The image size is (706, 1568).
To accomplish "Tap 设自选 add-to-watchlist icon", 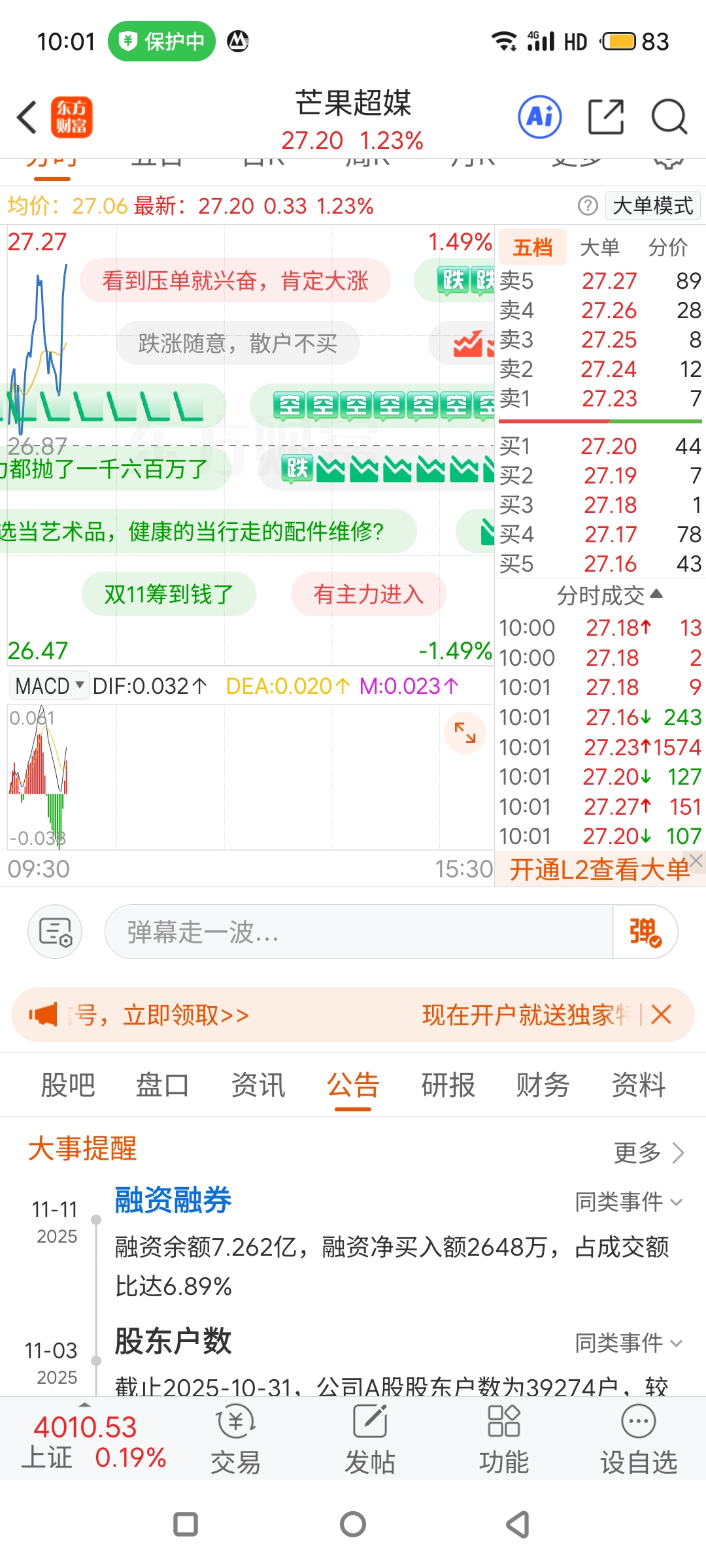I will tap(639, 1440).
